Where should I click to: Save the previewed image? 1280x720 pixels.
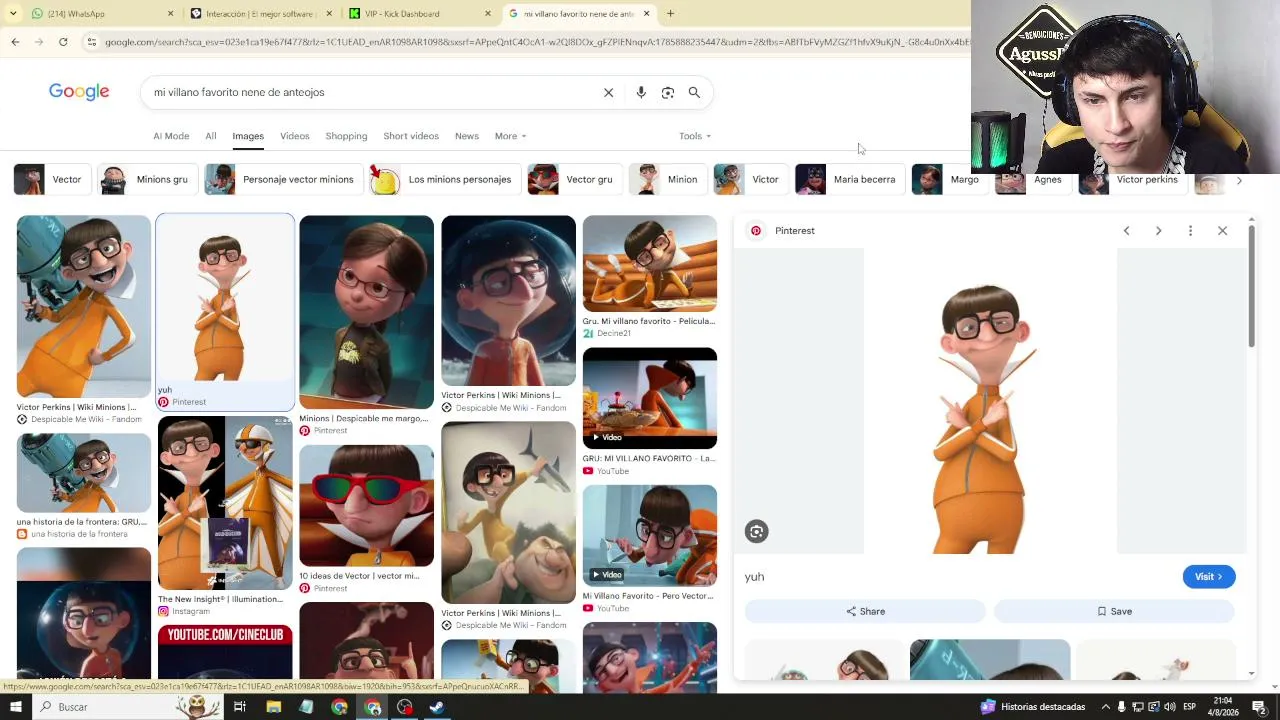(1114, 611)
